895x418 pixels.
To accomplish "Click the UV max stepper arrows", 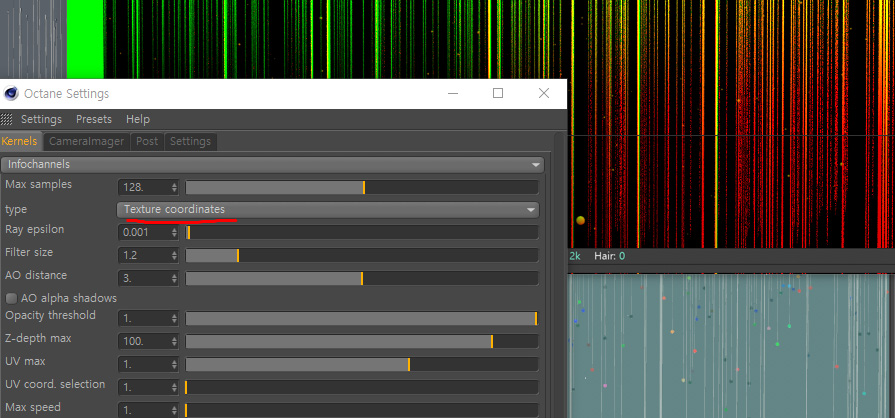I will [174, 364].
